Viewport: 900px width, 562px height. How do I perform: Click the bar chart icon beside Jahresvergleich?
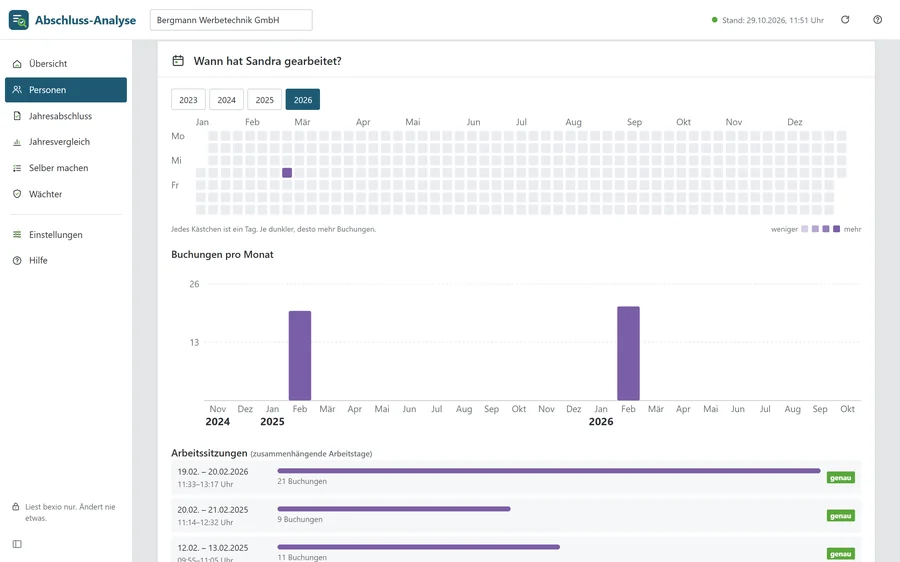[17, 142]
